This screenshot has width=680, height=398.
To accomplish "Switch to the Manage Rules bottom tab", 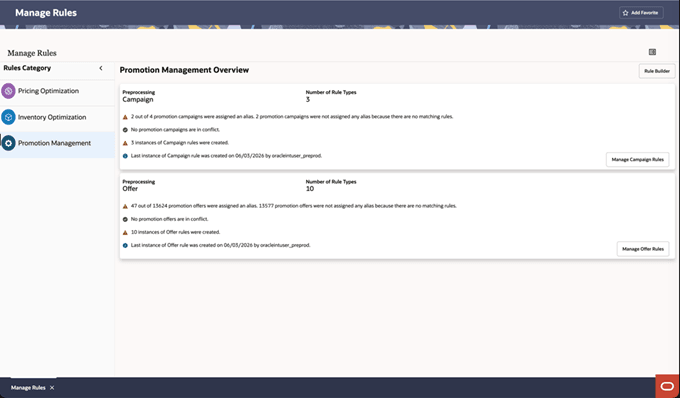I will [x=28, y=388].
